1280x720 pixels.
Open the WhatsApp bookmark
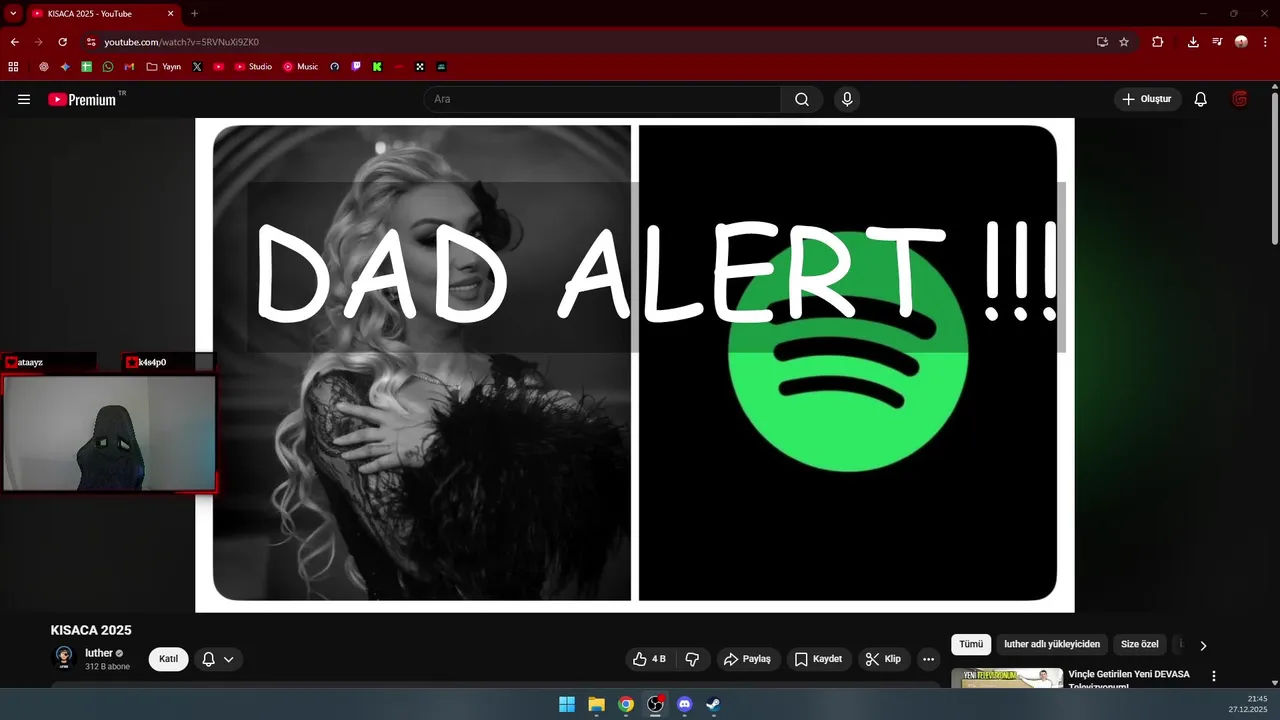[x=108, y=67]
